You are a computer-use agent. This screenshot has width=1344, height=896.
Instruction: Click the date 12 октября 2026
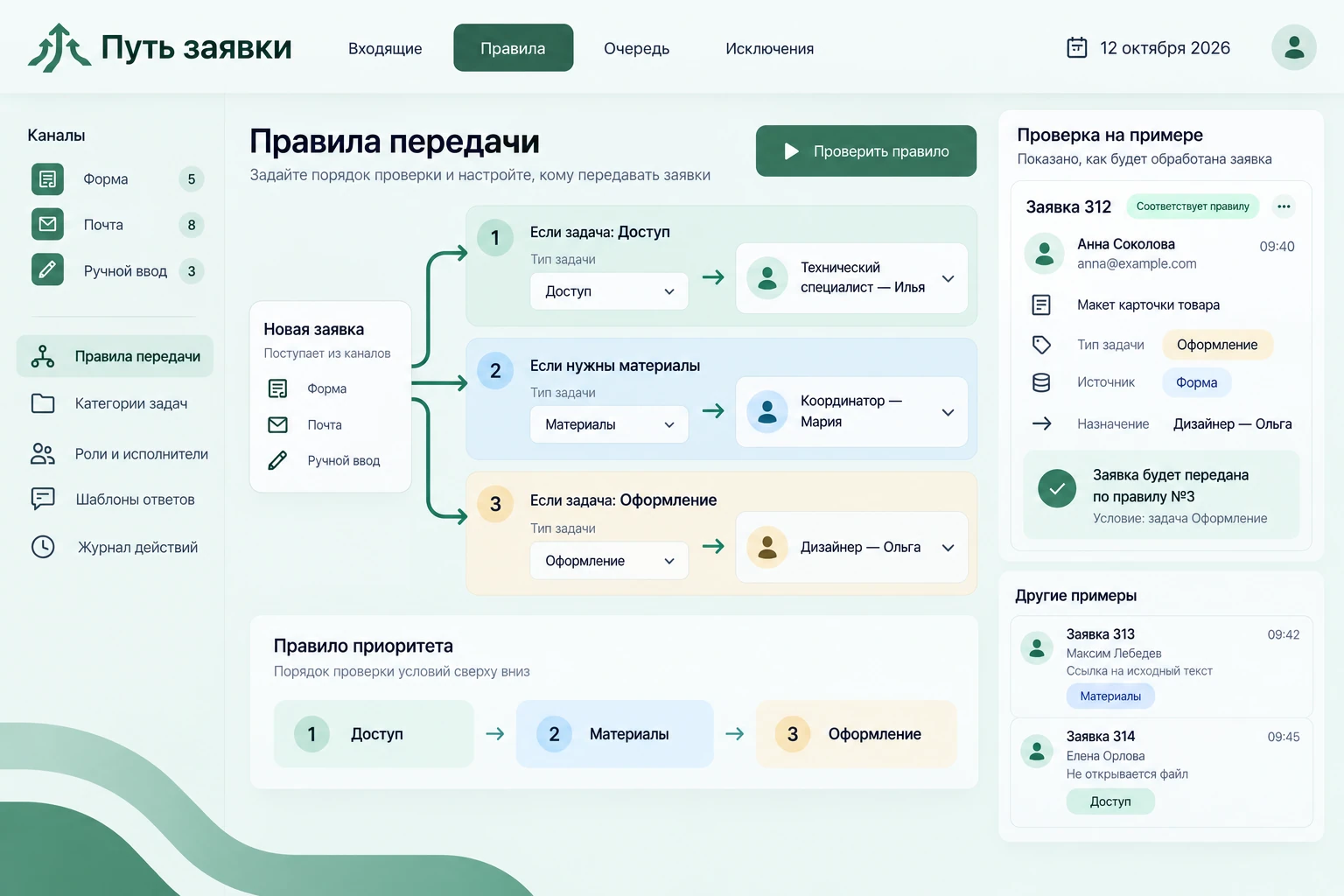(x=1165, y=48)
